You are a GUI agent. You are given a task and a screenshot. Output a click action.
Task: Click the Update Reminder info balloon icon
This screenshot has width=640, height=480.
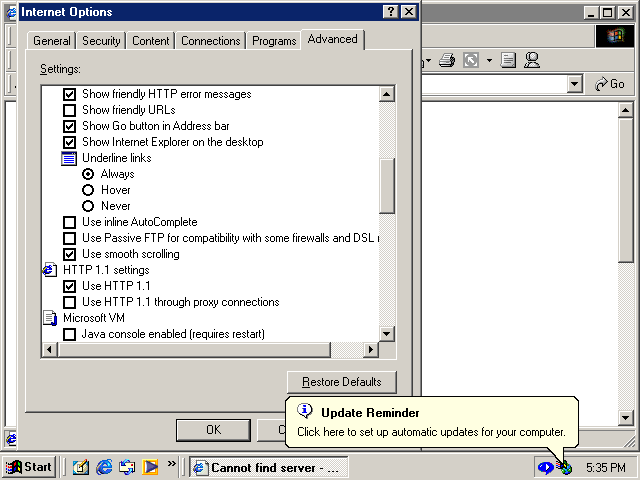[304, 411]
